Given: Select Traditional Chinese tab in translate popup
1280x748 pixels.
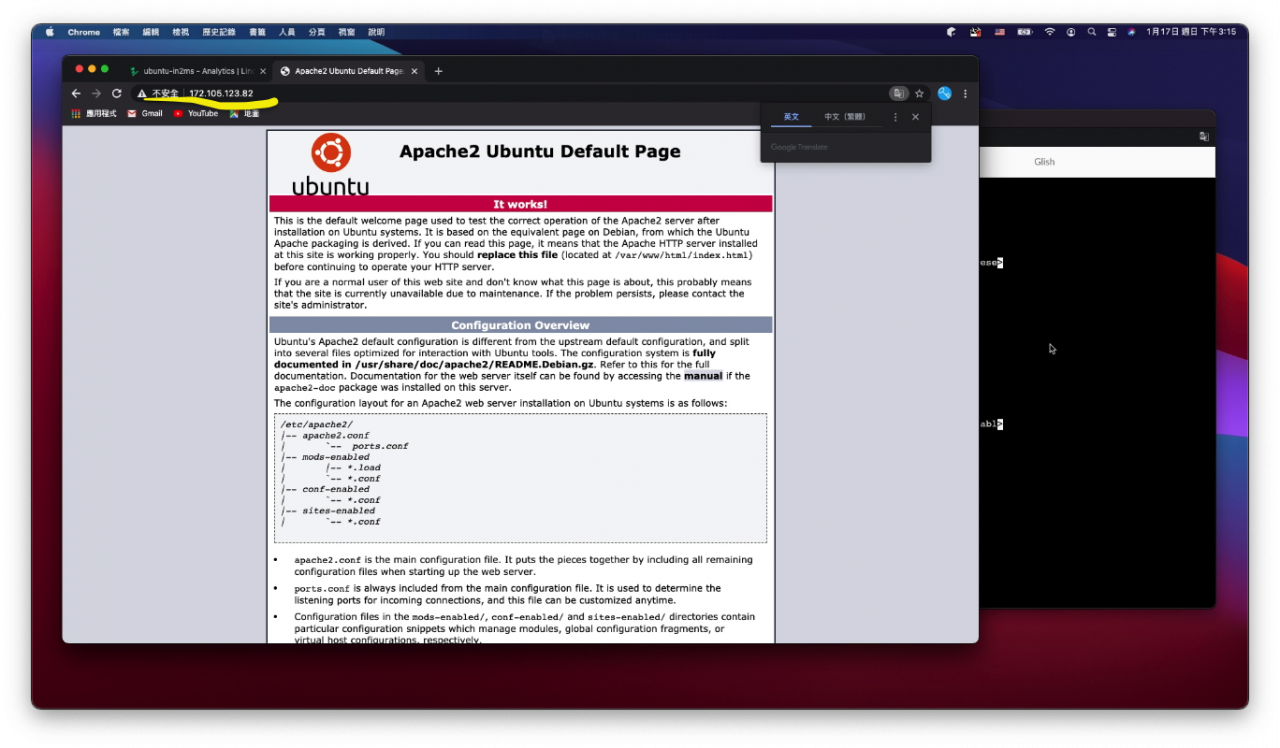Looking at the screenshot, I should pyautogui.click(x=845, y=117).
